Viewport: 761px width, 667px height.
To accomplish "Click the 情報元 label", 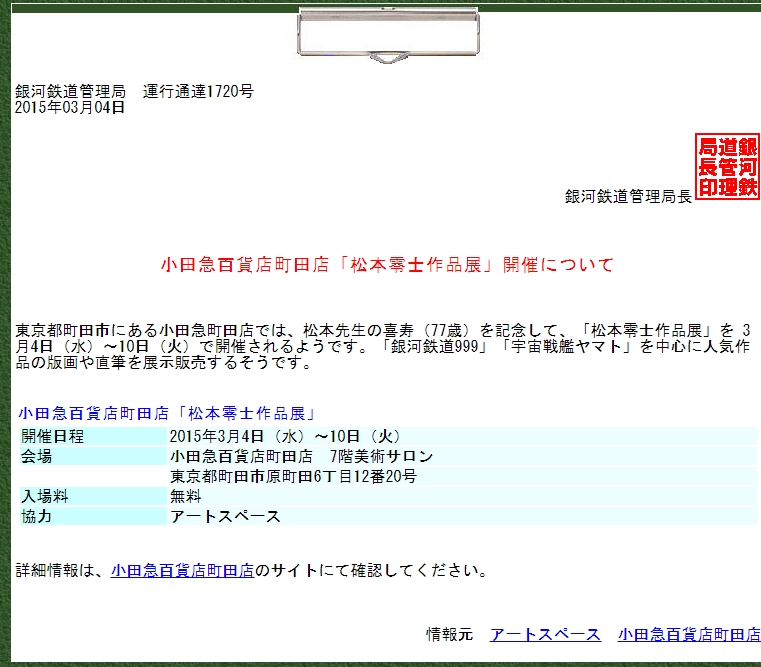I will pyautogui.click(x=449, y=634).
